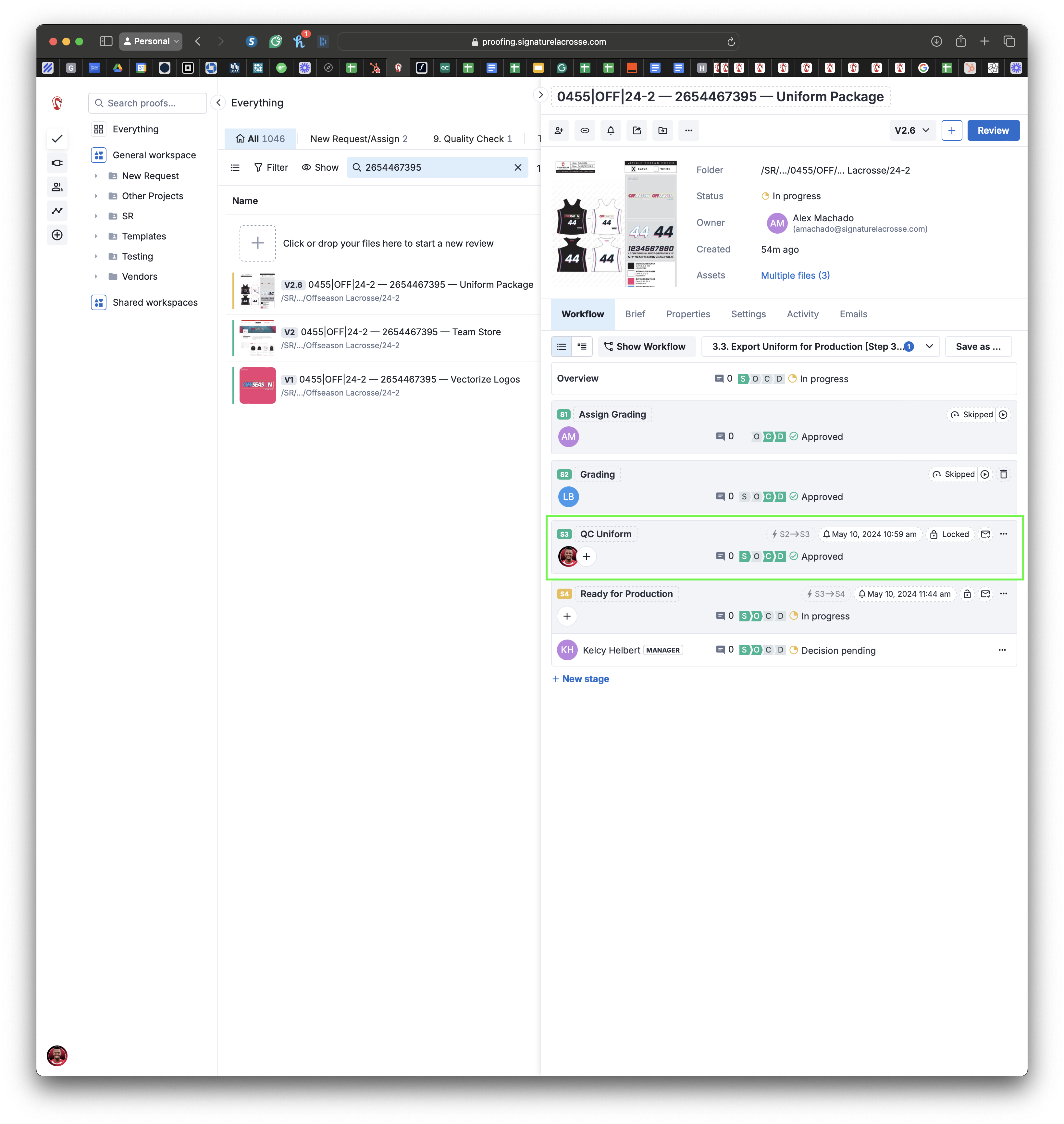Click the copy link icon in proof toolbar
1064x1124 pixels.
click(x=584, y=130)
